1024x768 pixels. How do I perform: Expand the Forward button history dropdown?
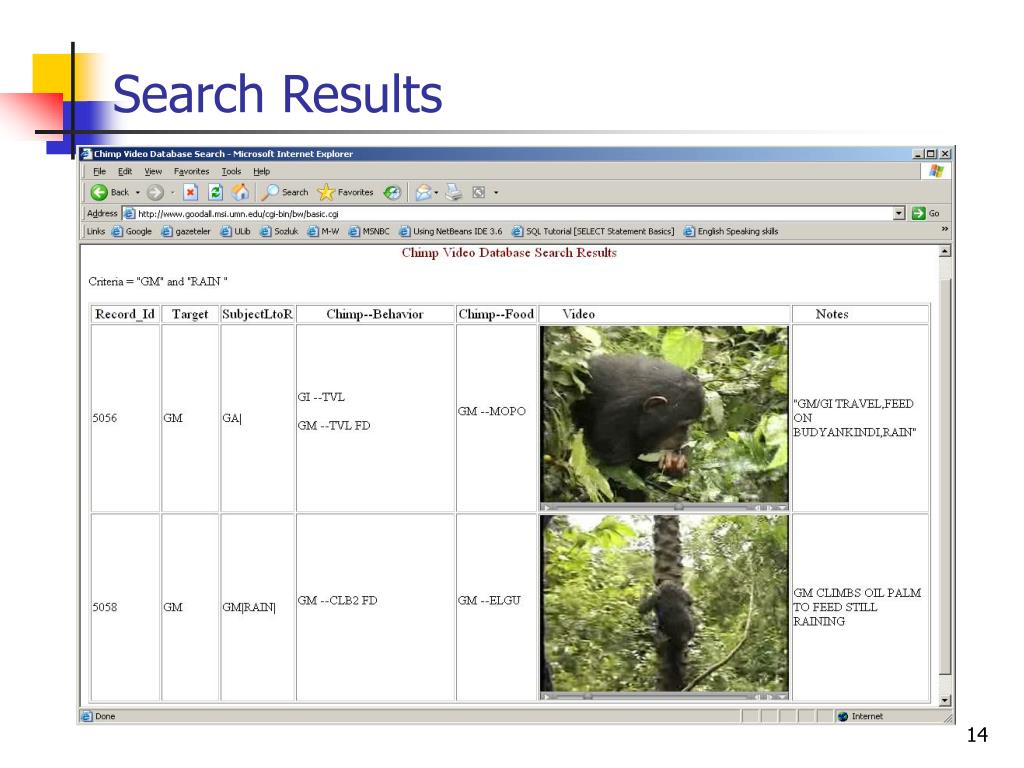tap(172, 193)
